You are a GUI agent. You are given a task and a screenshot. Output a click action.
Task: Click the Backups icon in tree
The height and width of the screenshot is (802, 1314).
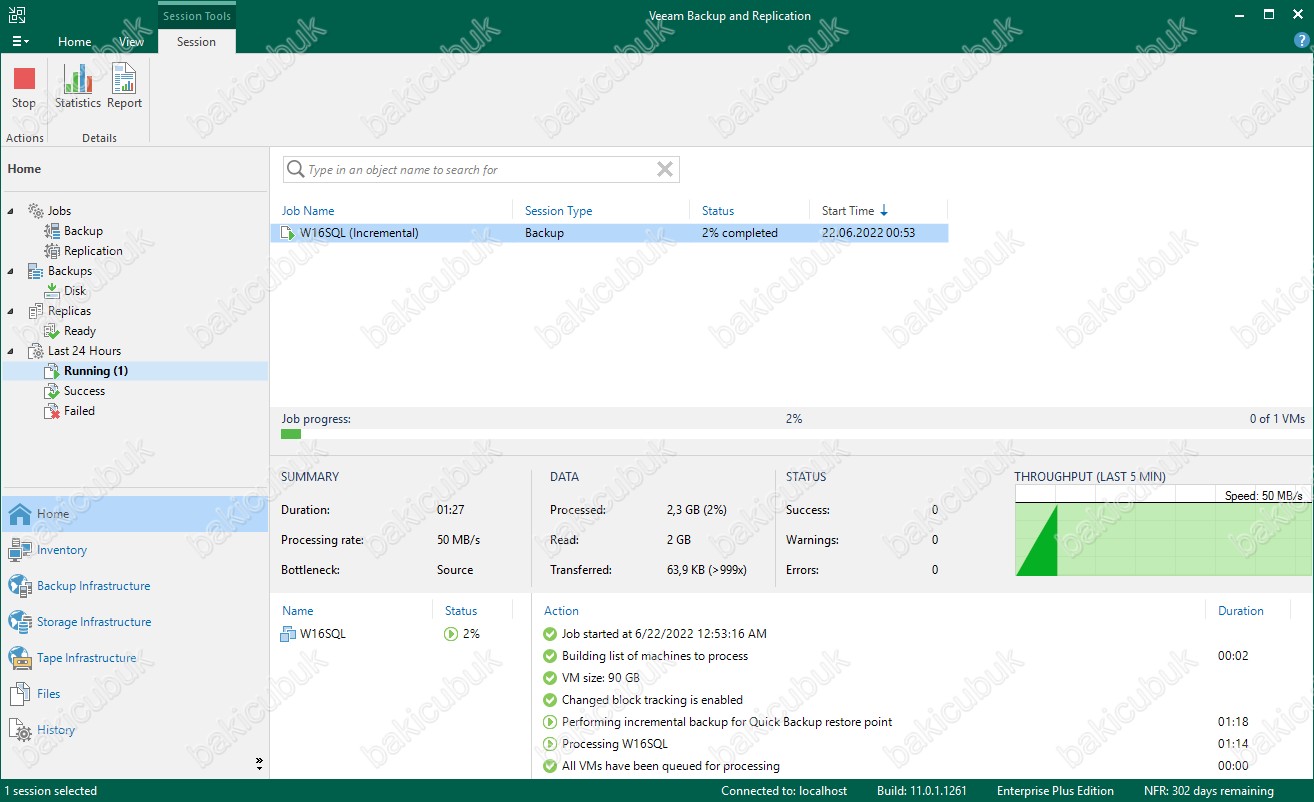35,271
